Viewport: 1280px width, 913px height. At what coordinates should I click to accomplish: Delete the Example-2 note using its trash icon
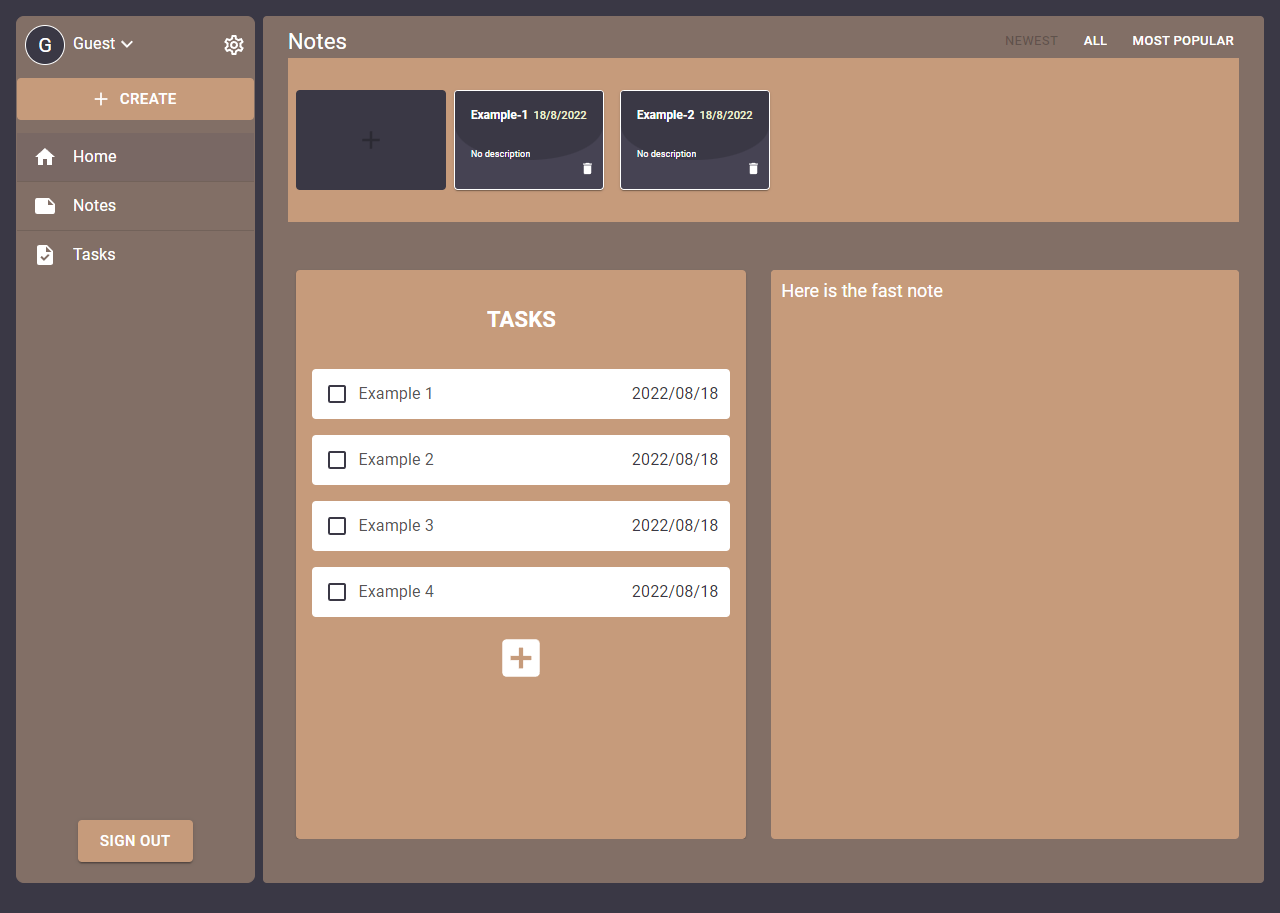point(753,168)
